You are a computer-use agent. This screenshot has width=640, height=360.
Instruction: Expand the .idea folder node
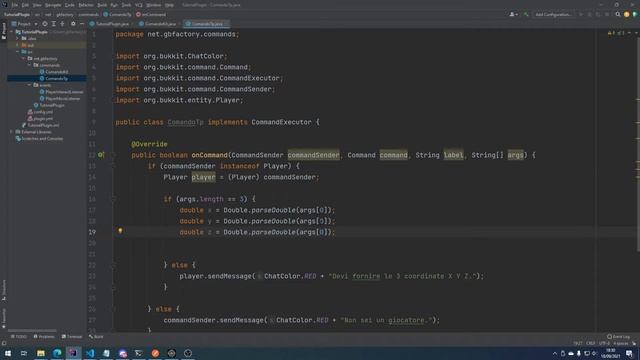pyautogui.click(x=18, y=38)
